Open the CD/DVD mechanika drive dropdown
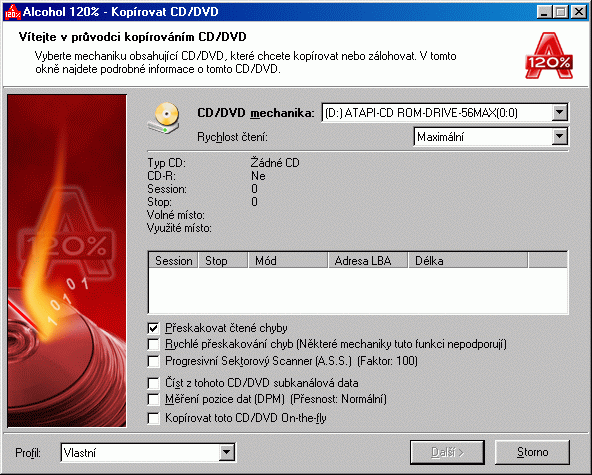Screen dimensions: 592x475 [x=559, y=113]
